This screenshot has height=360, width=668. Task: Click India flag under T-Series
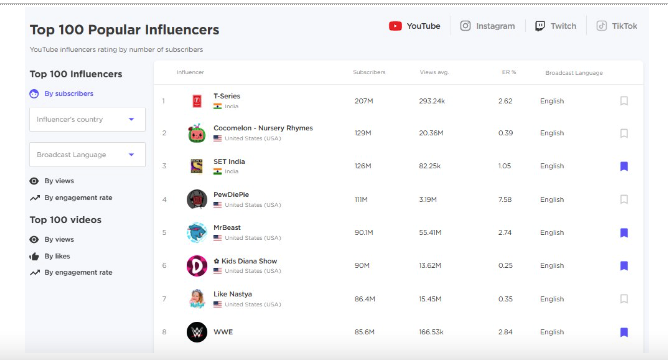[x=218, y=106]
